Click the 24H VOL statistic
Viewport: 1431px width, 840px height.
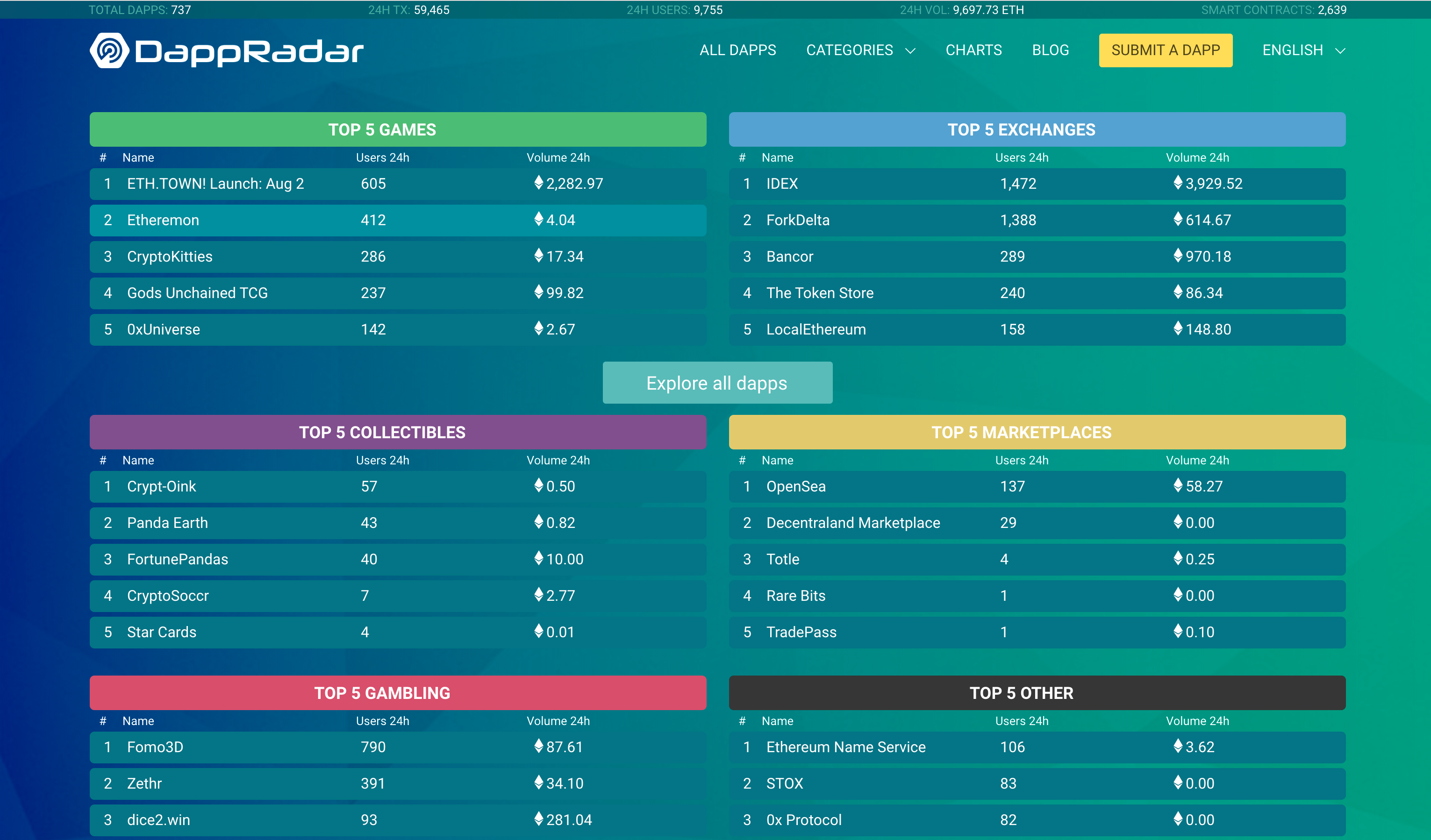click(962, 10)
